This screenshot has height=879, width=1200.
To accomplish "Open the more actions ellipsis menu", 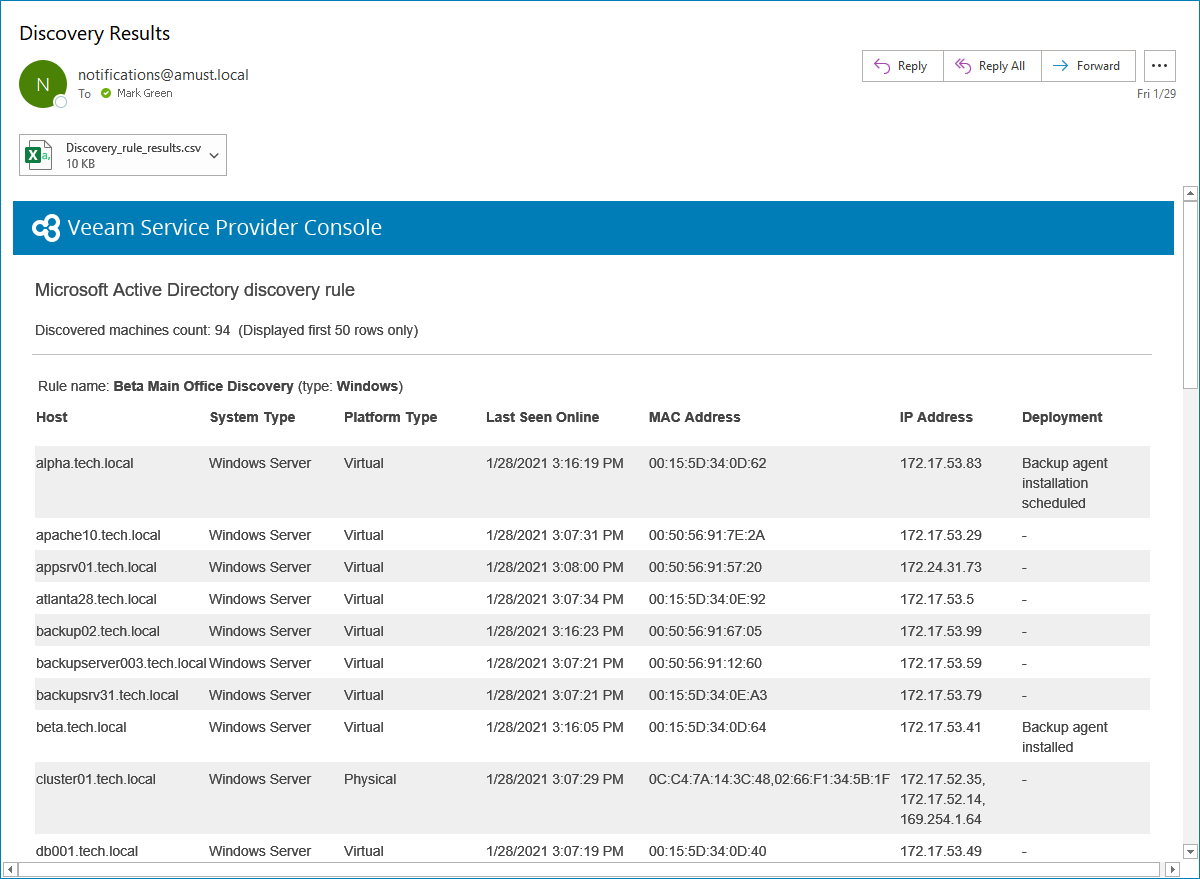I will tap(1159, 66).
